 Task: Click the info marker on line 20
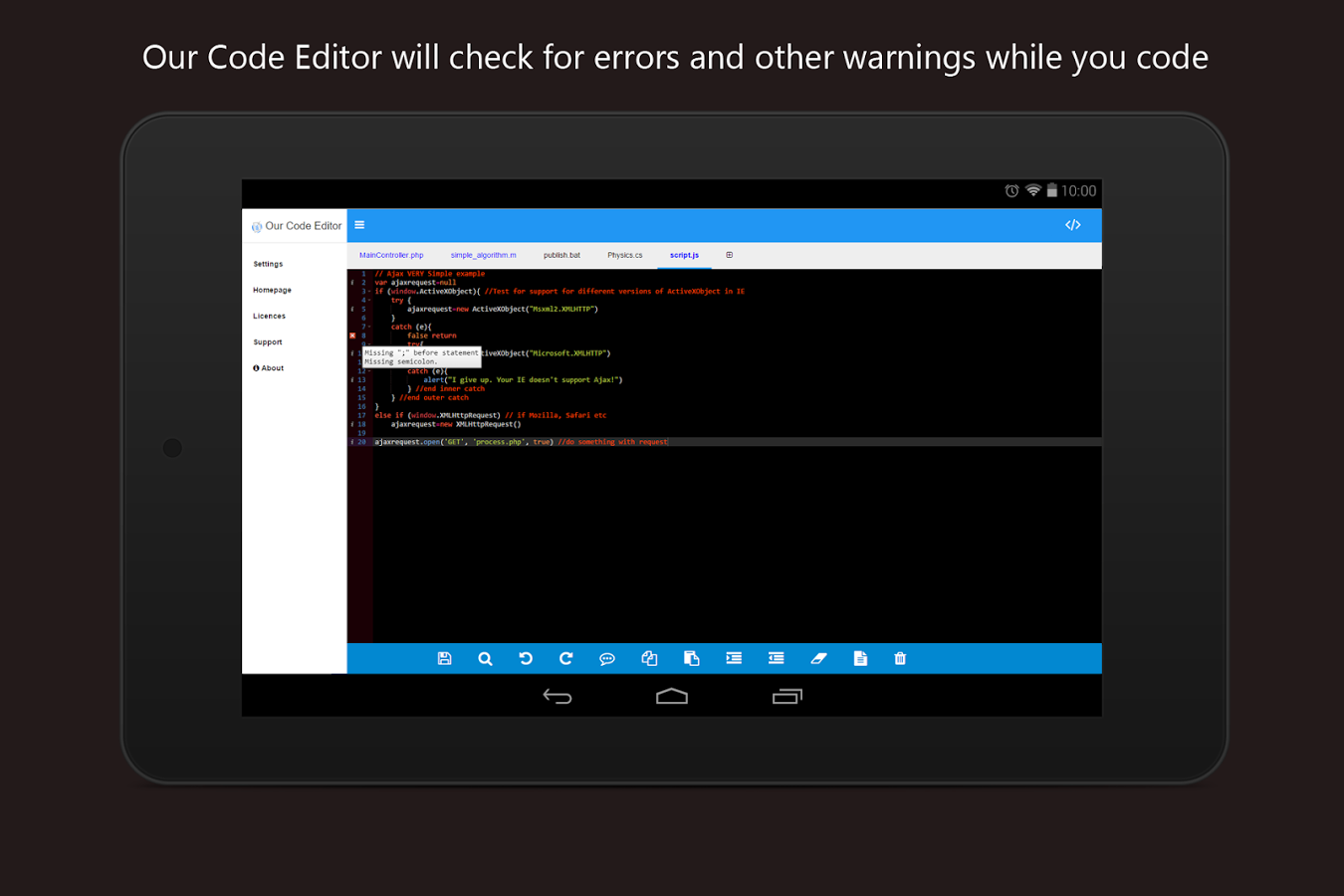(352, 442)
